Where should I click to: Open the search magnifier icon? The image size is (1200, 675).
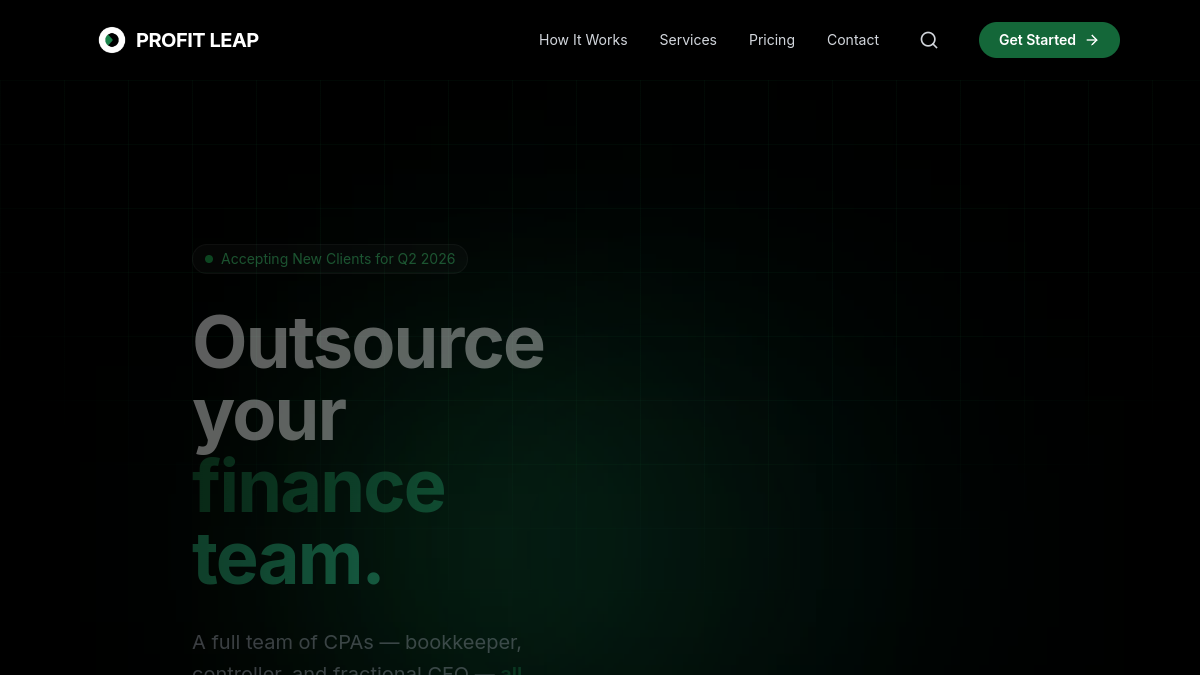(929, 40)
